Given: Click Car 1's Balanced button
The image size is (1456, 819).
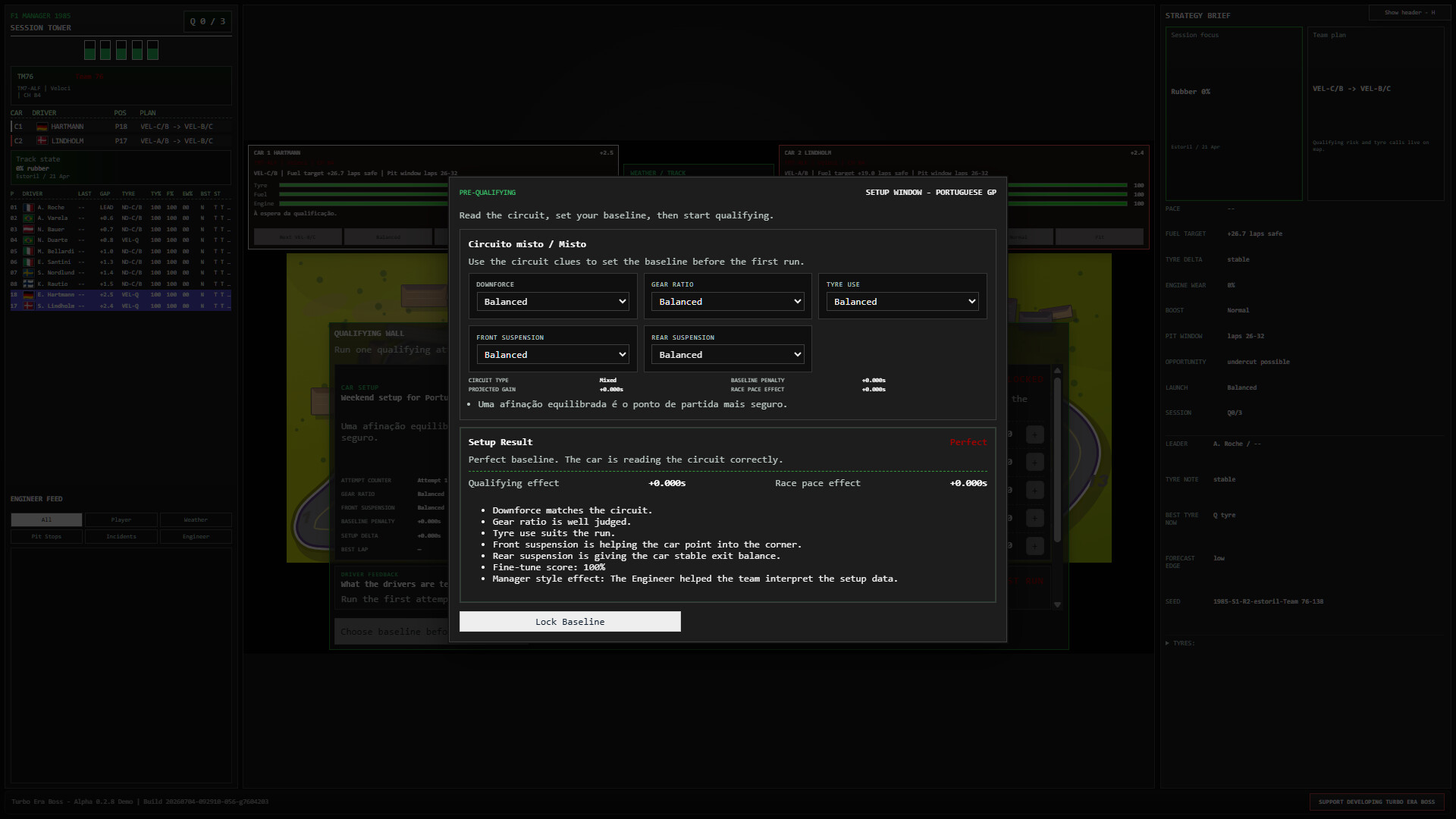Looking at the screenshot, I should (388, 237).
